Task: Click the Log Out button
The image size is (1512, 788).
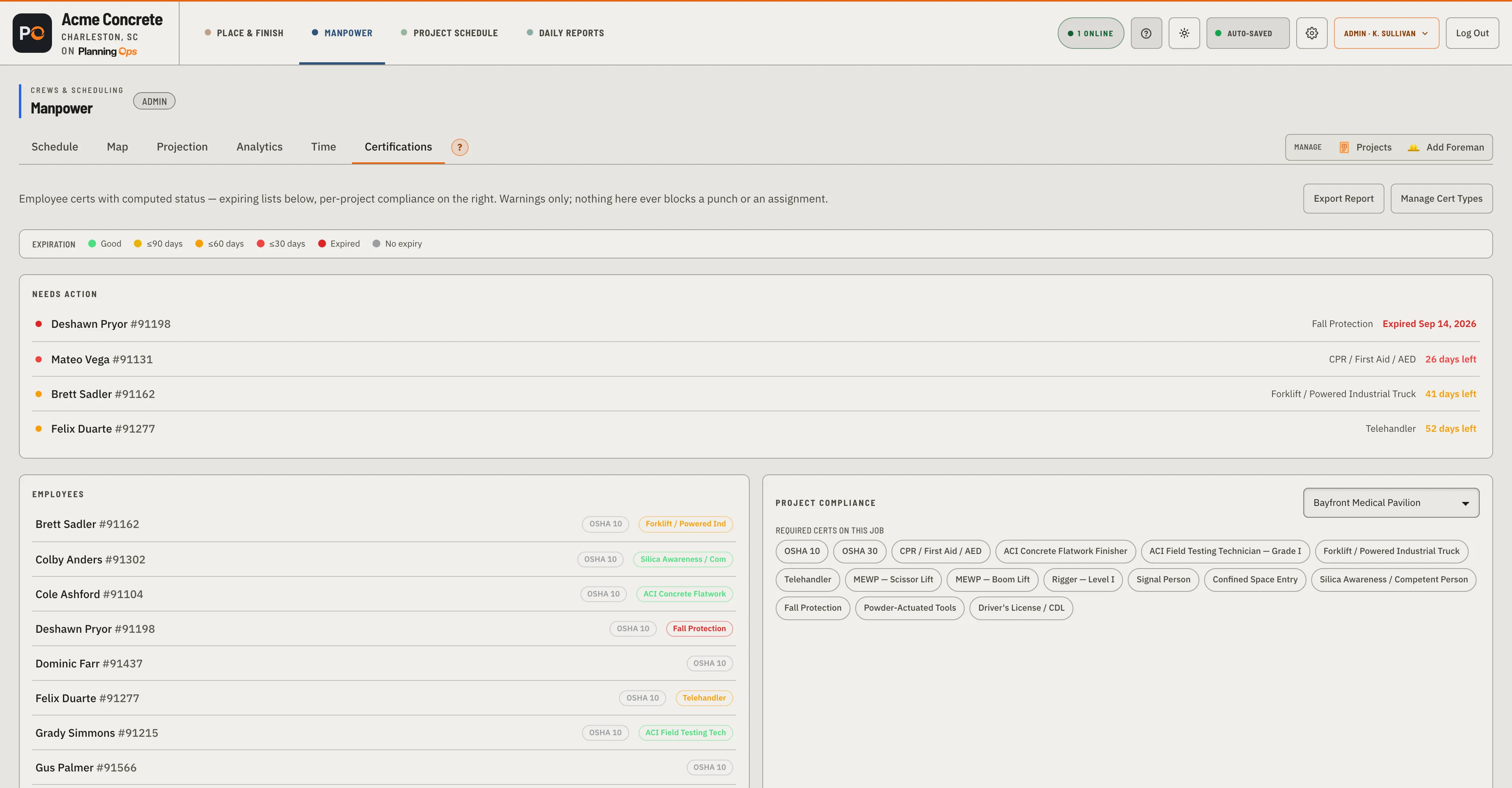Action: pos(1471,33)
